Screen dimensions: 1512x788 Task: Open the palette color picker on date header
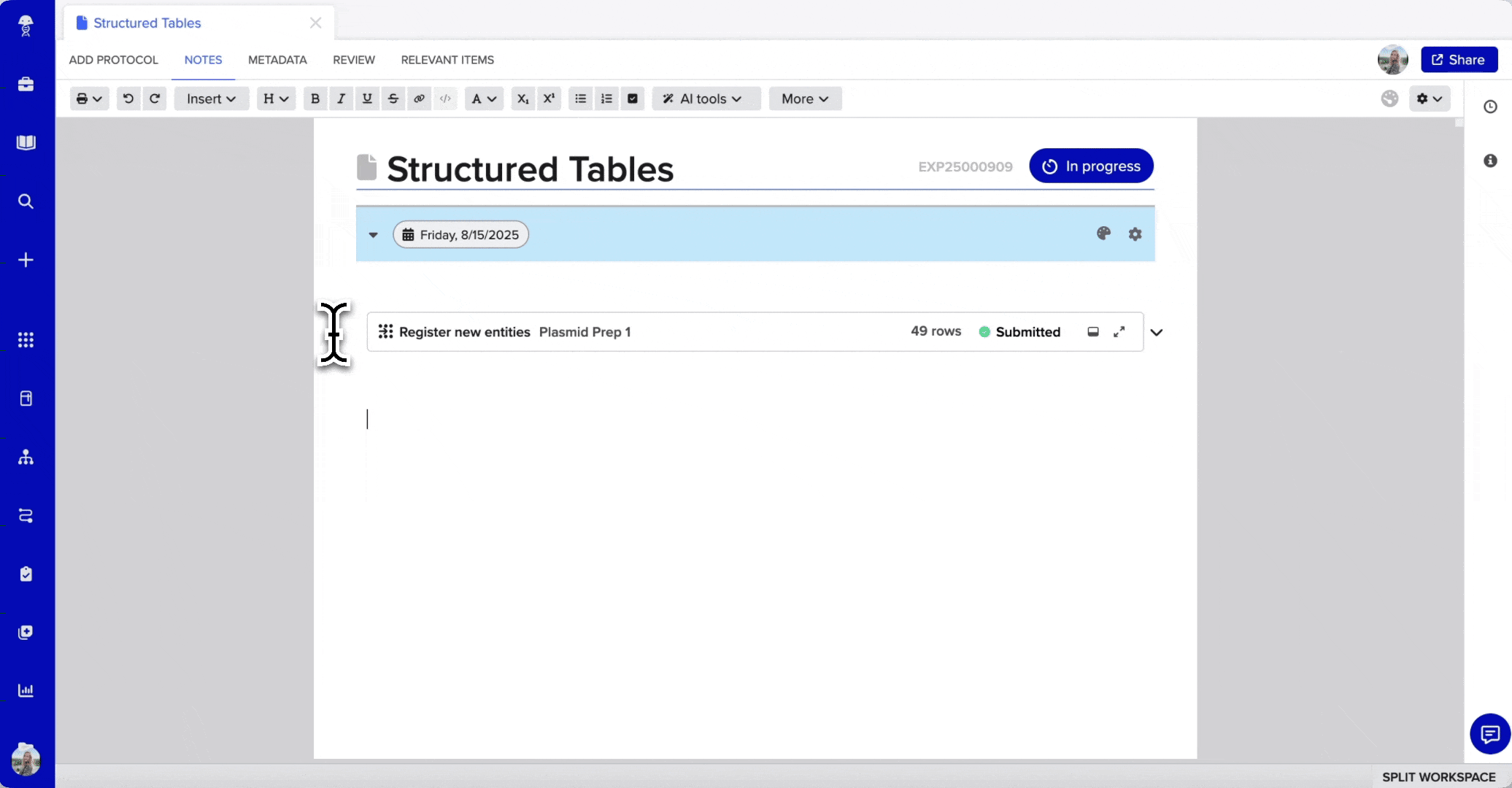click(x=1103, y=233)
